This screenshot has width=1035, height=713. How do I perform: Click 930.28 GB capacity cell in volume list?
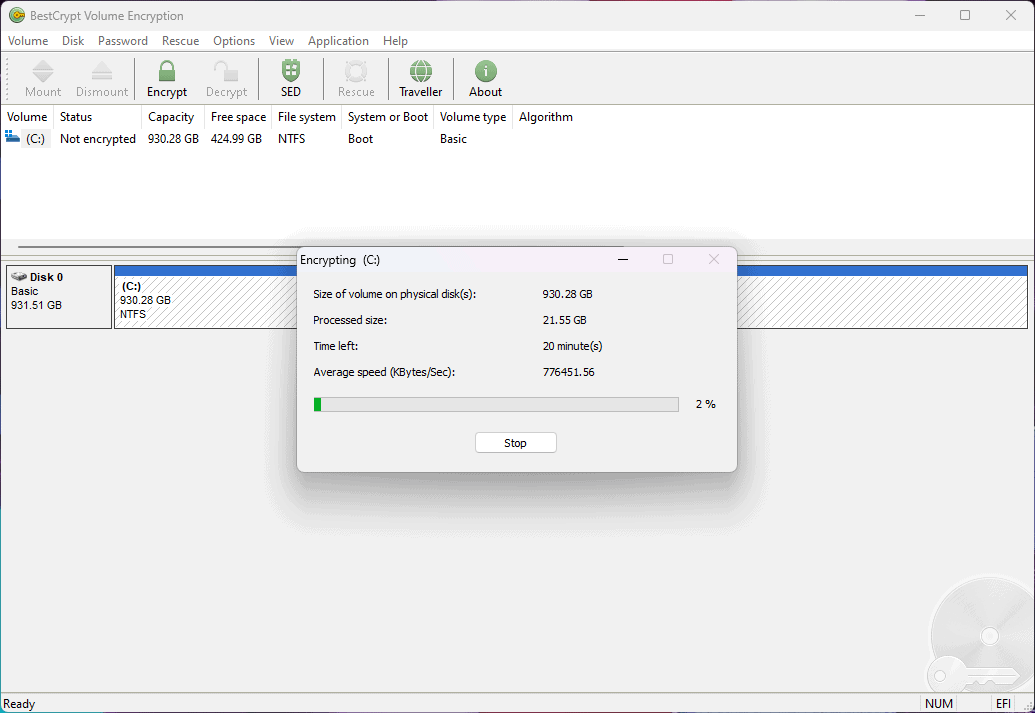[173, 139]
